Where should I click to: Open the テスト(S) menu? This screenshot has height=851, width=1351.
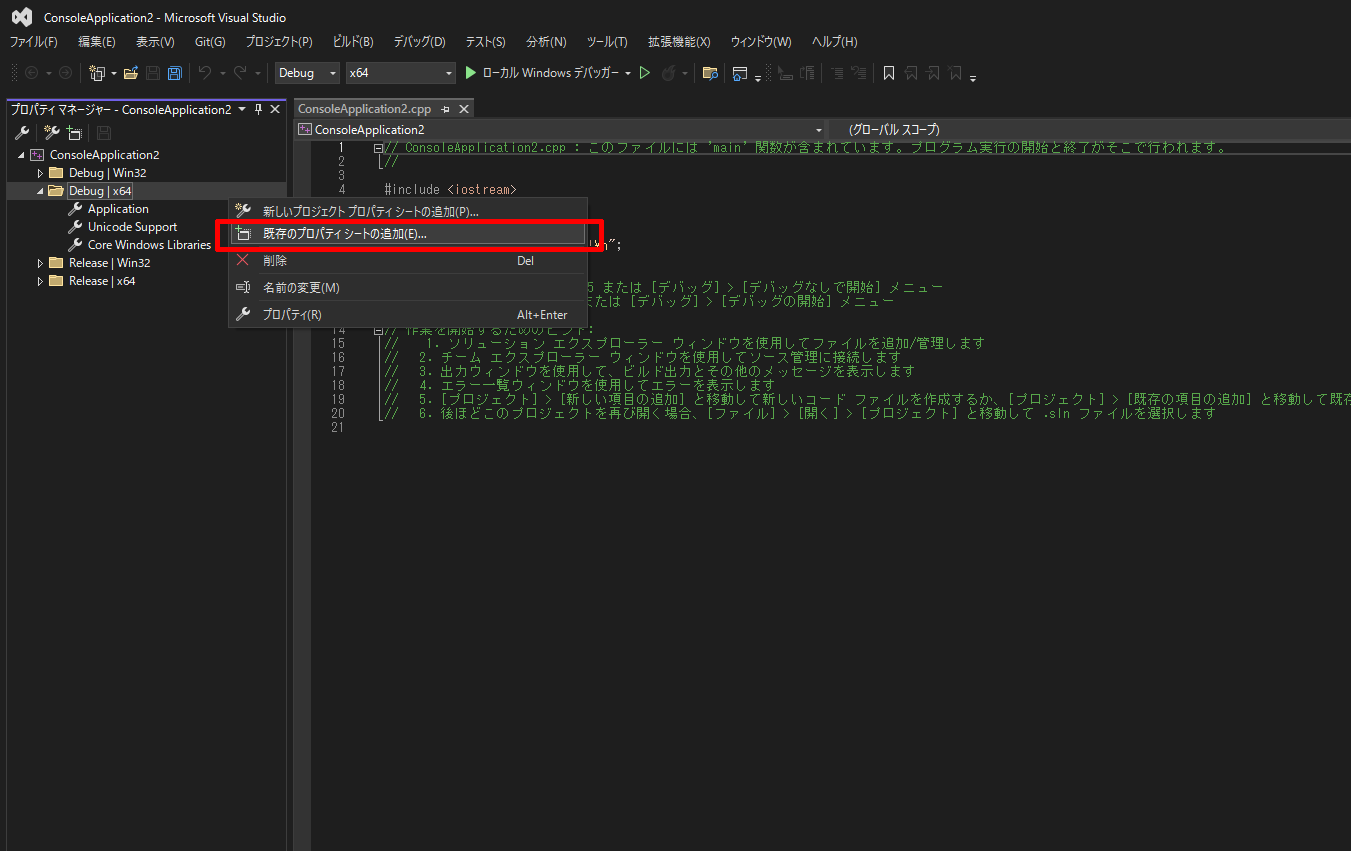485,42
